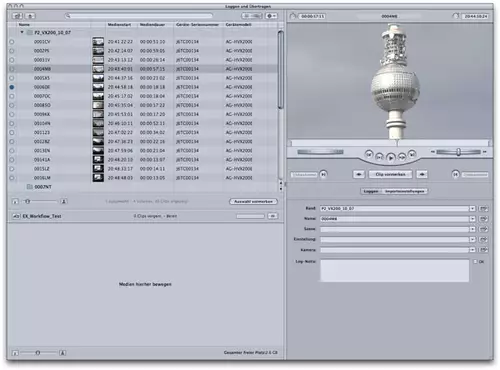Click the mark Out point button

click(x=455, y=174)
